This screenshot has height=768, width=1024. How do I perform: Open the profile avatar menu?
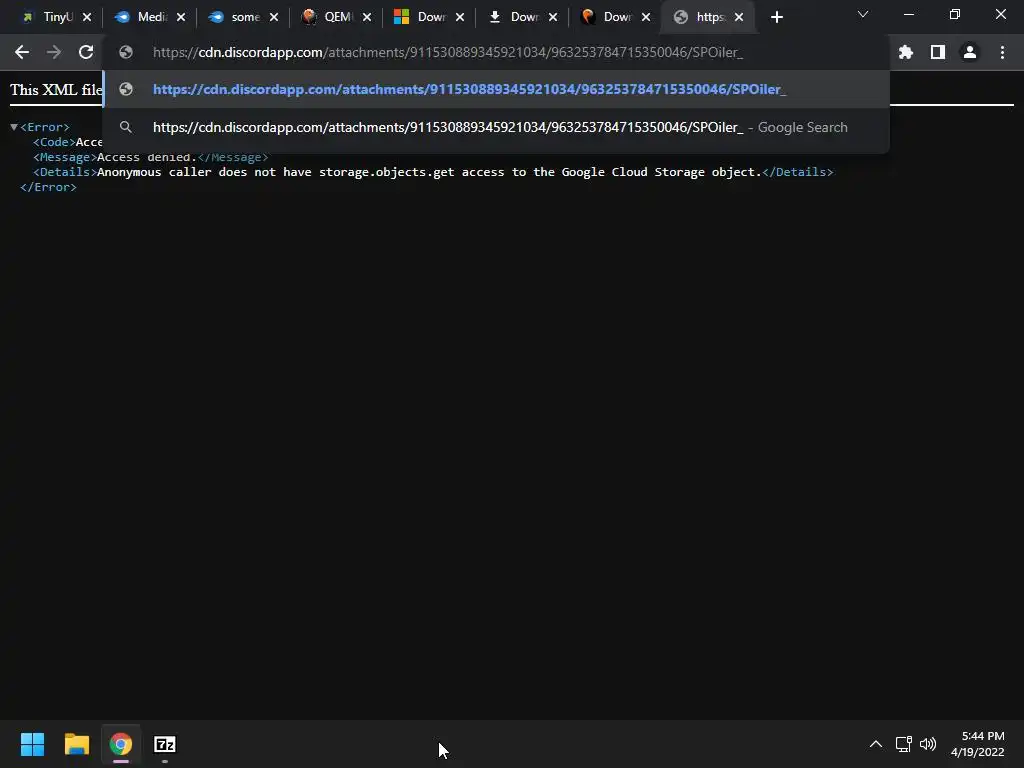[x=970, y=52]
